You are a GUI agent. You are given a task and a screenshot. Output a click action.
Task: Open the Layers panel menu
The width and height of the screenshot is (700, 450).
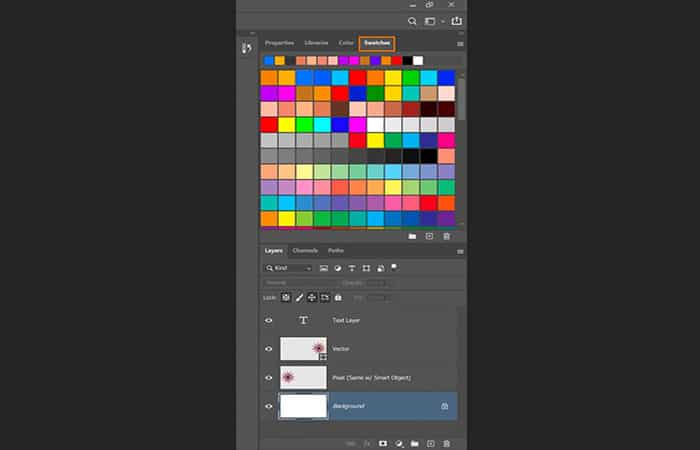(x=460, y=251)
